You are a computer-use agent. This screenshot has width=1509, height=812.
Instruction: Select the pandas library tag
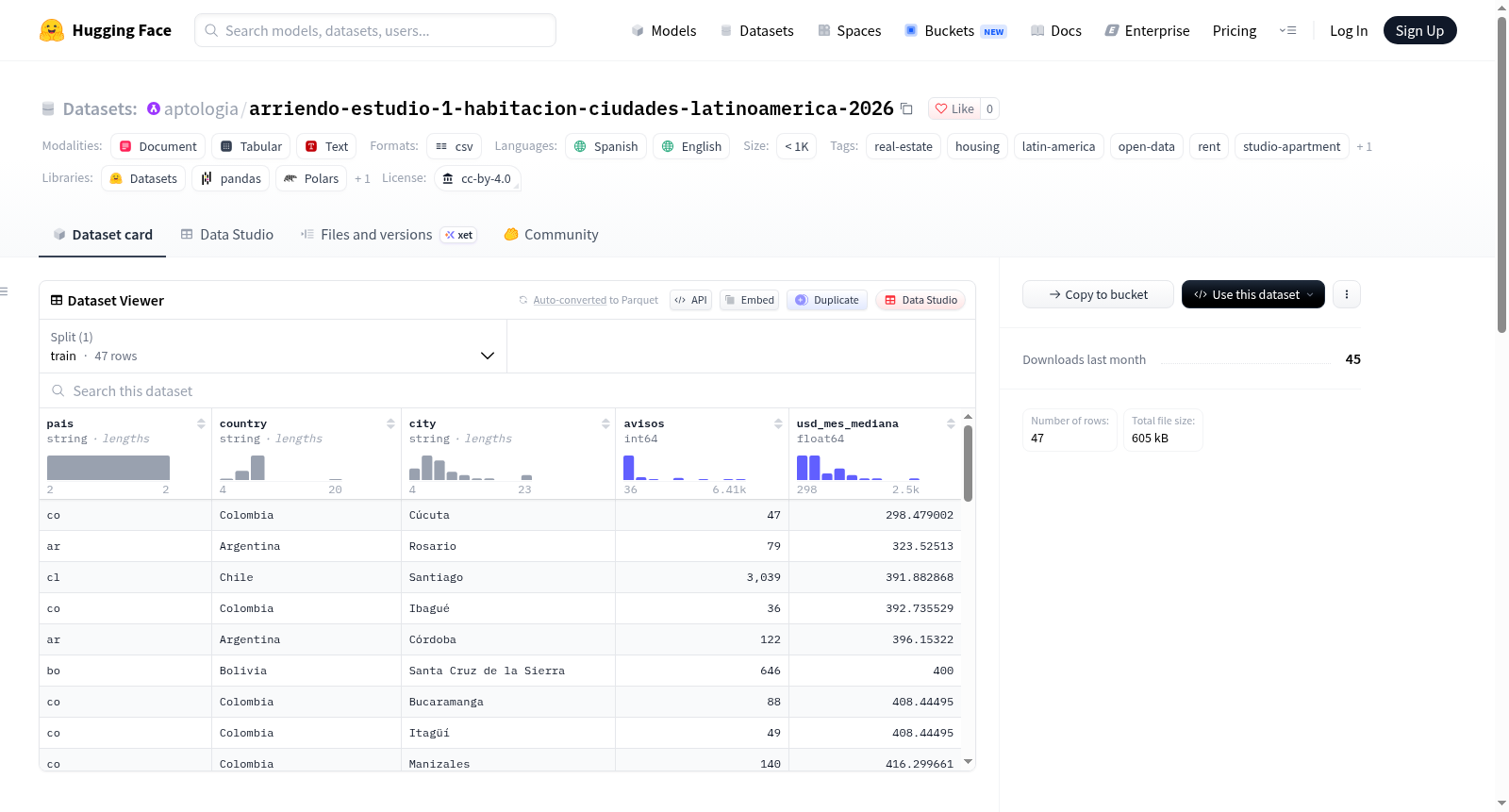(x=230, y=178)
